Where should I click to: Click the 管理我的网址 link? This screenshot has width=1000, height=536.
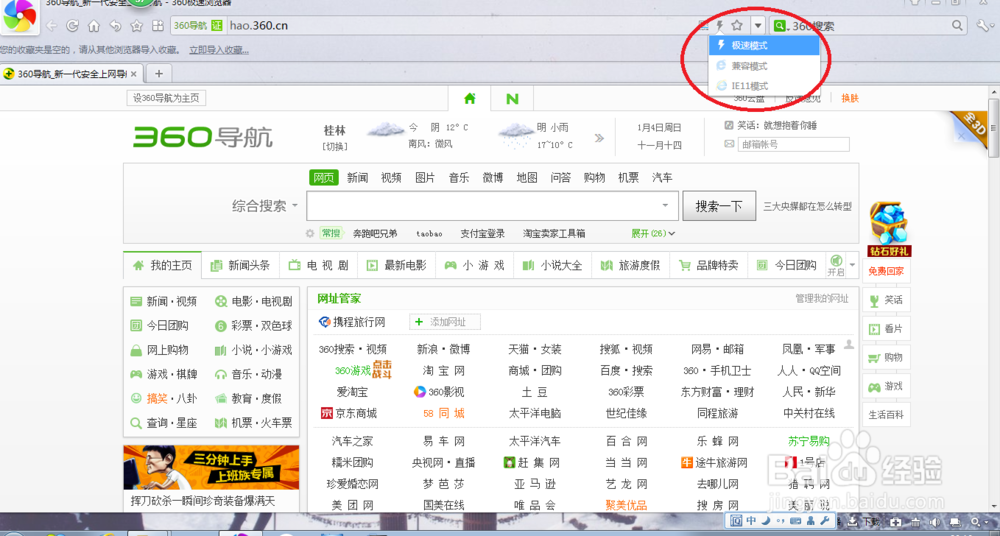click(x=821, y=299)
